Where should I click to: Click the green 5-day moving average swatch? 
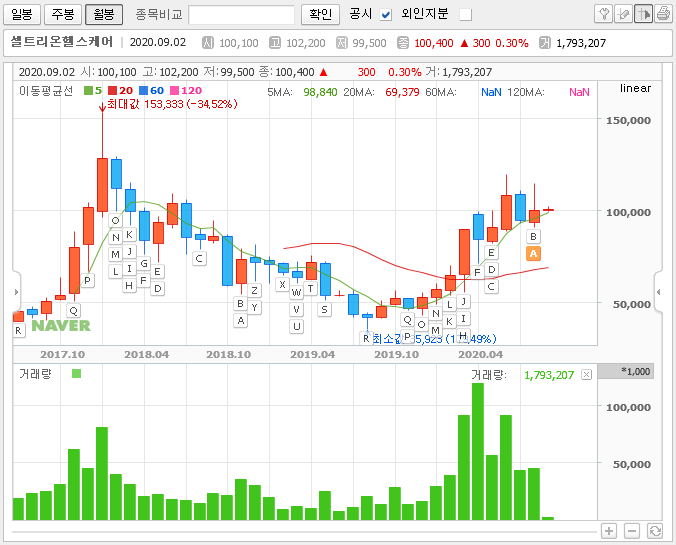(x=88, y=91)
